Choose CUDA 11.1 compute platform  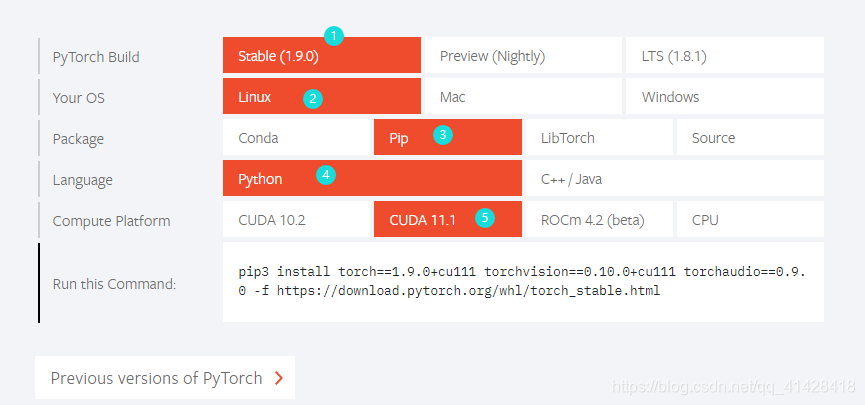coord(447,219)
